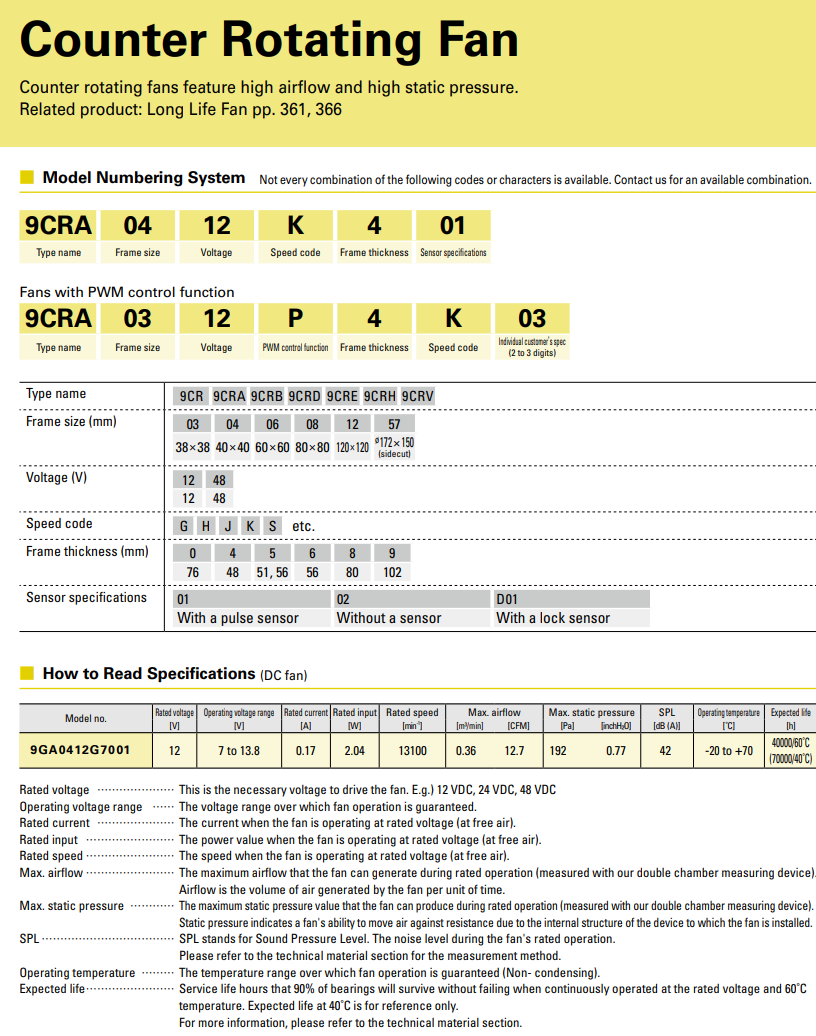Click the Related product Long Life Fan reference
The width and height of the screenshot is (816, 1036).
coord(181,109)
